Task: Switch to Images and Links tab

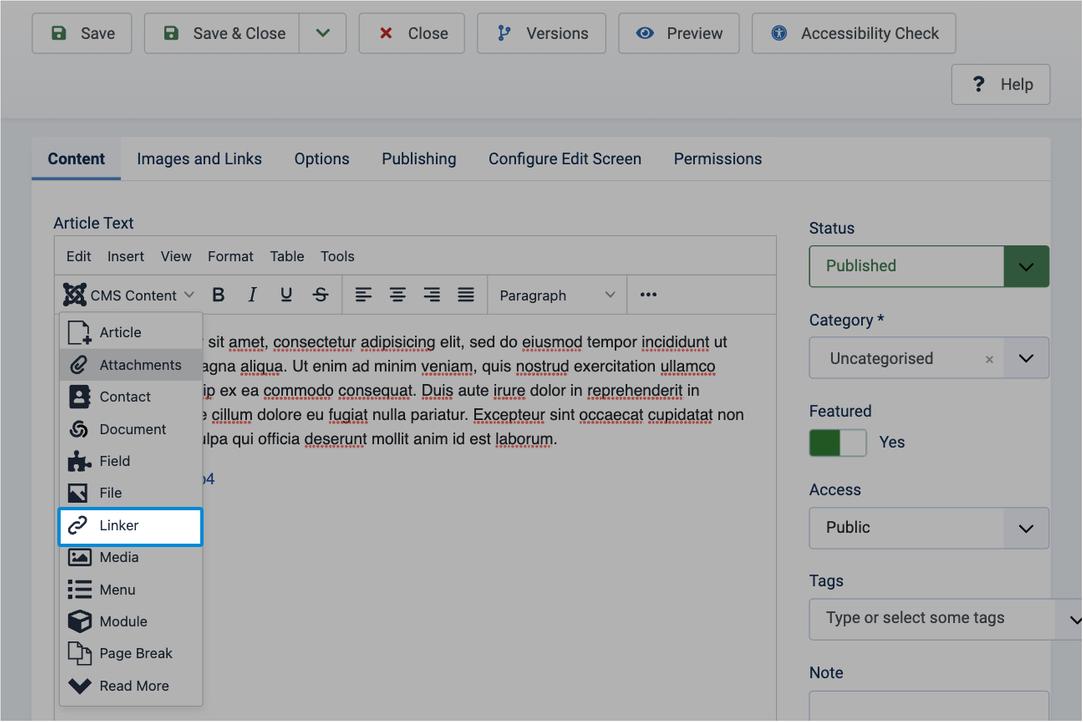Action: [x=199, y=159]
